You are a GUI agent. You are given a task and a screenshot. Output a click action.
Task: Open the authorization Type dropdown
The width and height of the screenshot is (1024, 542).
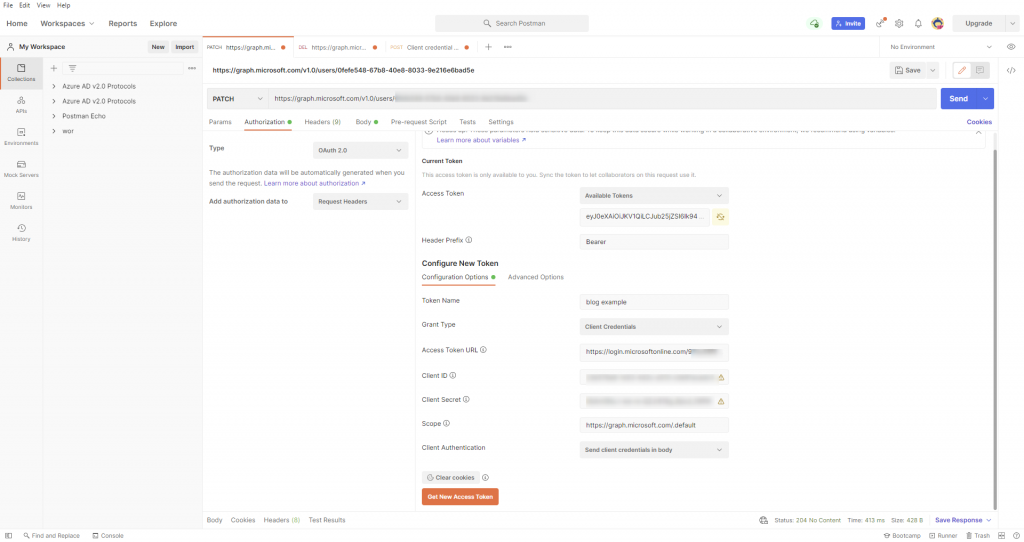[360, 150]
